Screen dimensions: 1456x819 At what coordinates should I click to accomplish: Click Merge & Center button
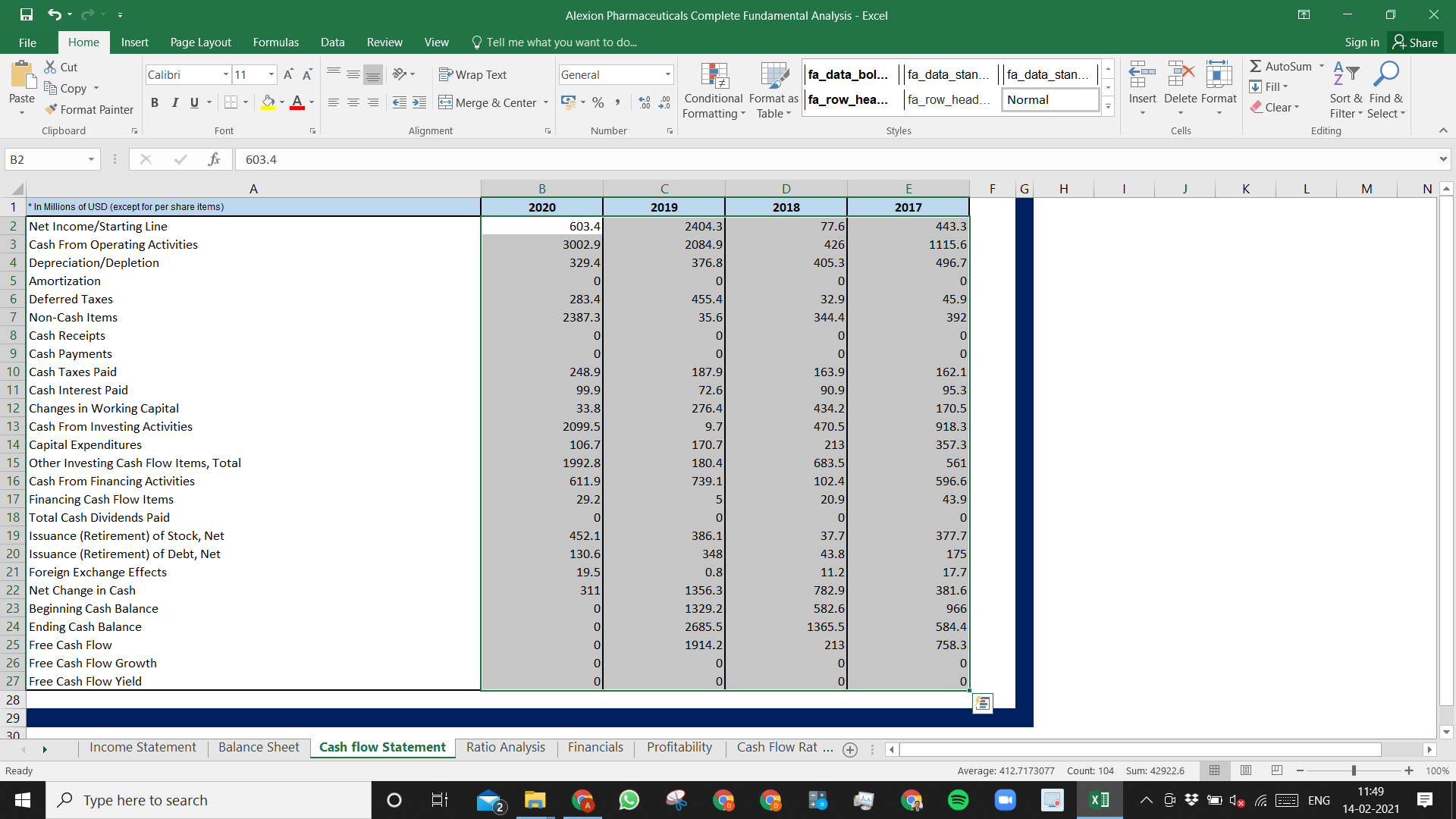coord(488,102)
